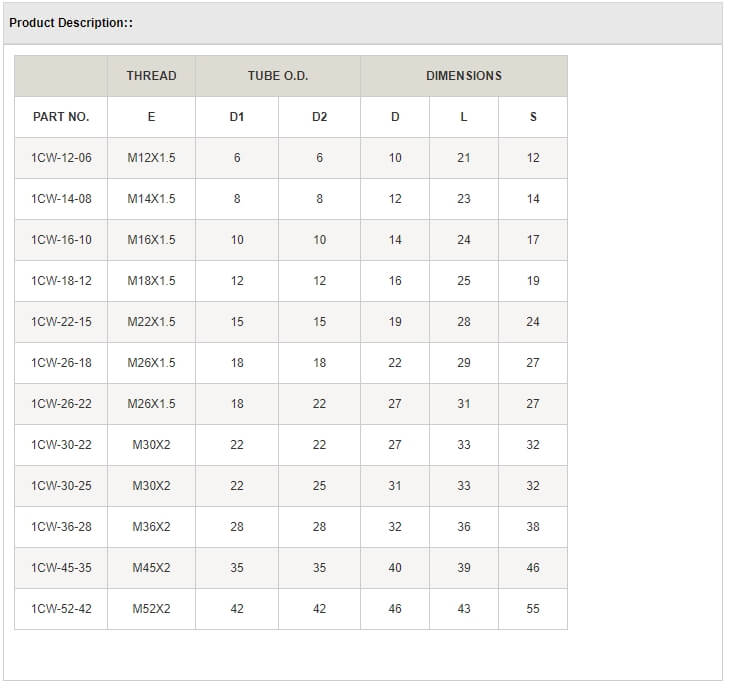Select the THREAD column header
Image resolution: width=729 pixels, height=688 pixels.
(x=151, y=76)
